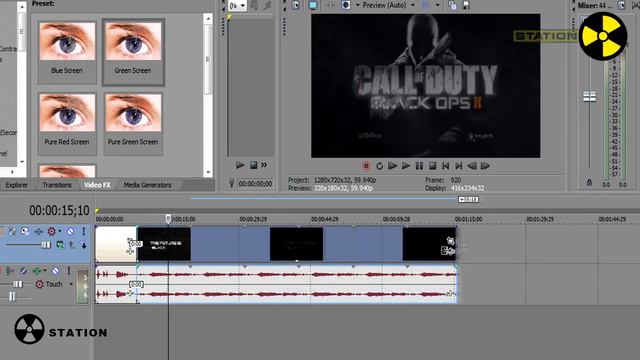The image size is (640, 360).
Task: Go to end of project
Action: 458,166
